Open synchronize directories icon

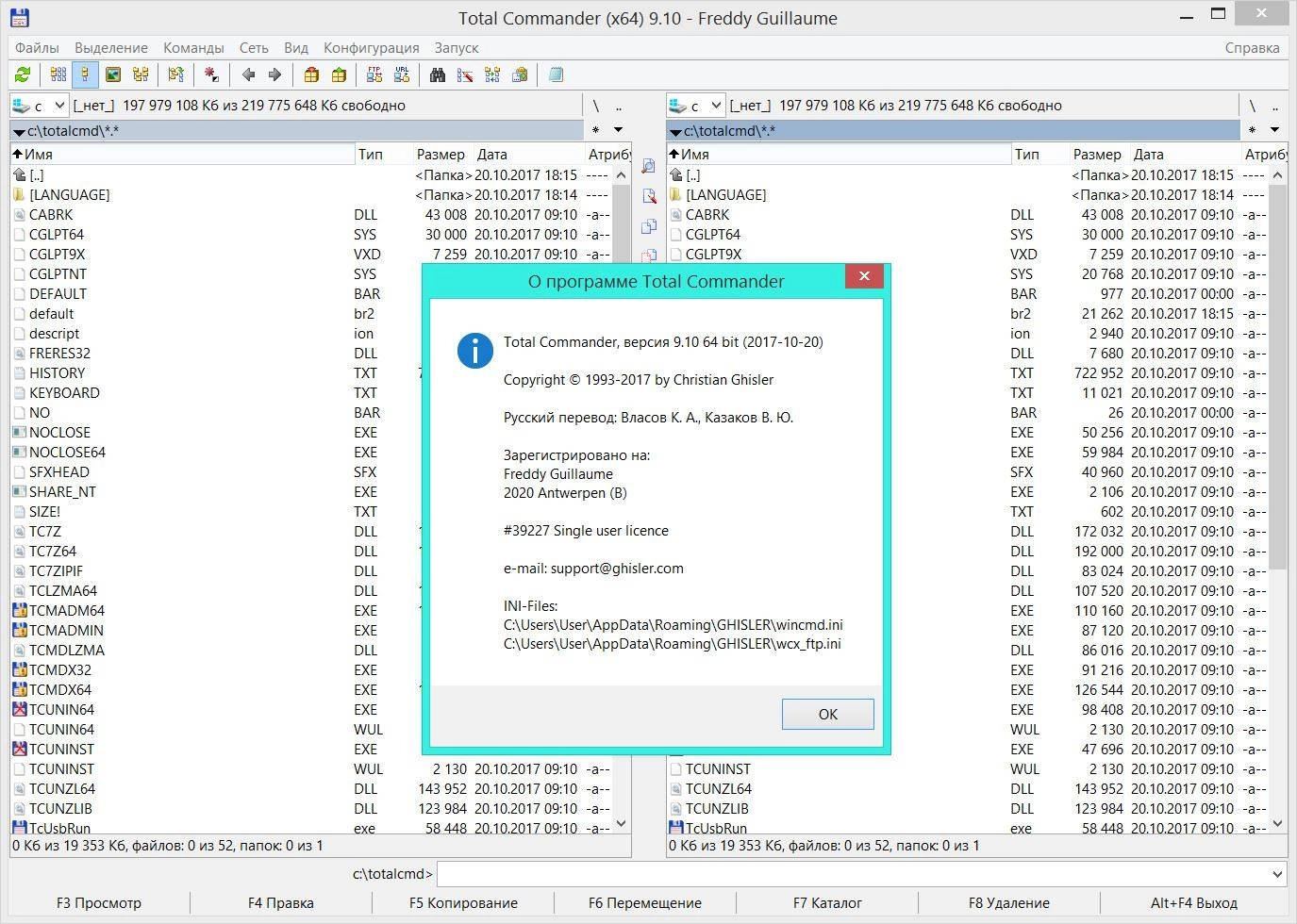[491, 74]
